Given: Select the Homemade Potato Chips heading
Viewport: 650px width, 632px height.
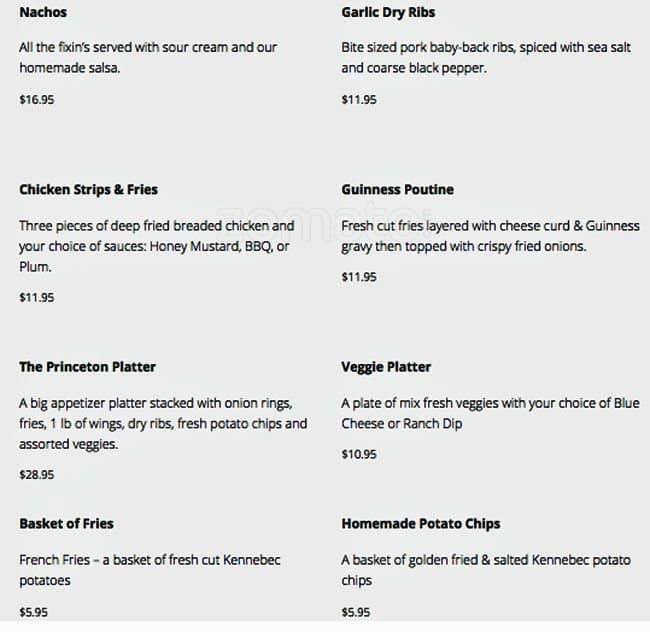Looking at the screenshot, I should (x=420, y=523).
